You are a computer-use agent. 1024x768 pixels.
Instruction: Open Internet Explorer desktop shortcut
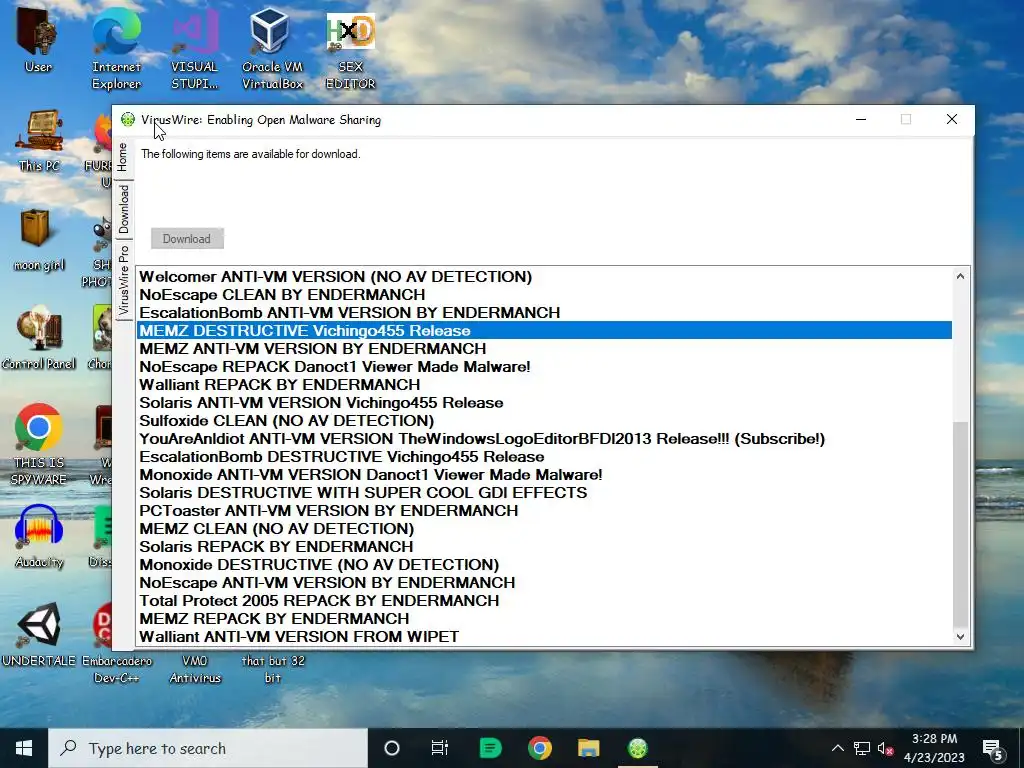[116, 49]
